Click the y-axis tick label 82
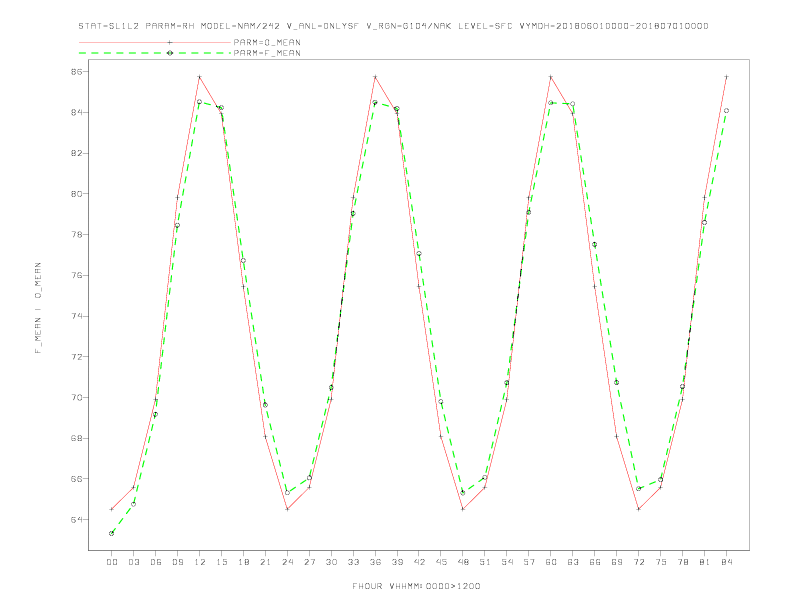The width and height of the screenshot is (792, 612). (x=76, y=153)
